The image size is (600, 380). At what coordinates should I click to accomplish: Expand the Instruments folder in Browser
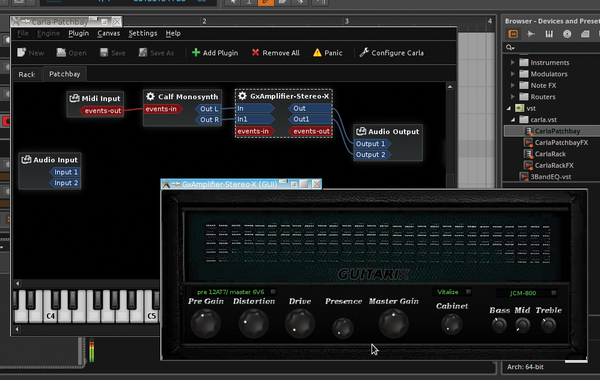point(513,62)
